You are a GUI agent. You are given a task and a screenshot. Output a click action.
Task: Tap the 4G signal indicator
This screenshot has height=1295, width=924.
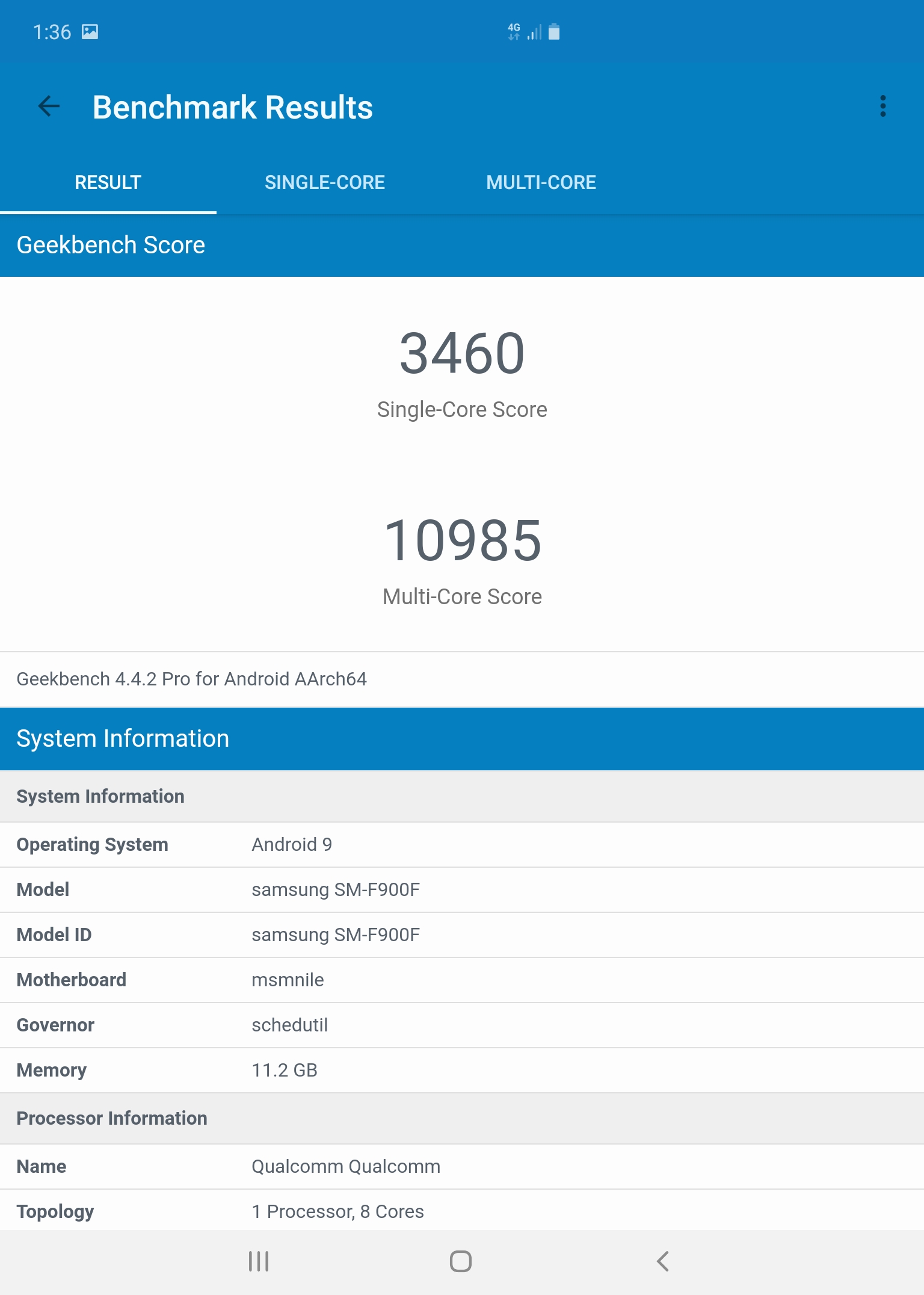coord(515,32)
